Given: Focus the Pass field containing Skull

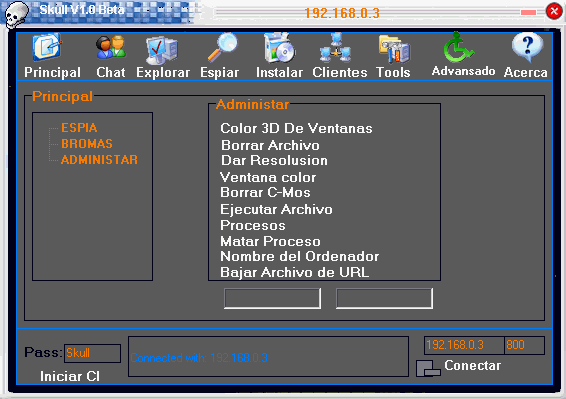Looking at the screenshot, I should (x=92, y=353).
